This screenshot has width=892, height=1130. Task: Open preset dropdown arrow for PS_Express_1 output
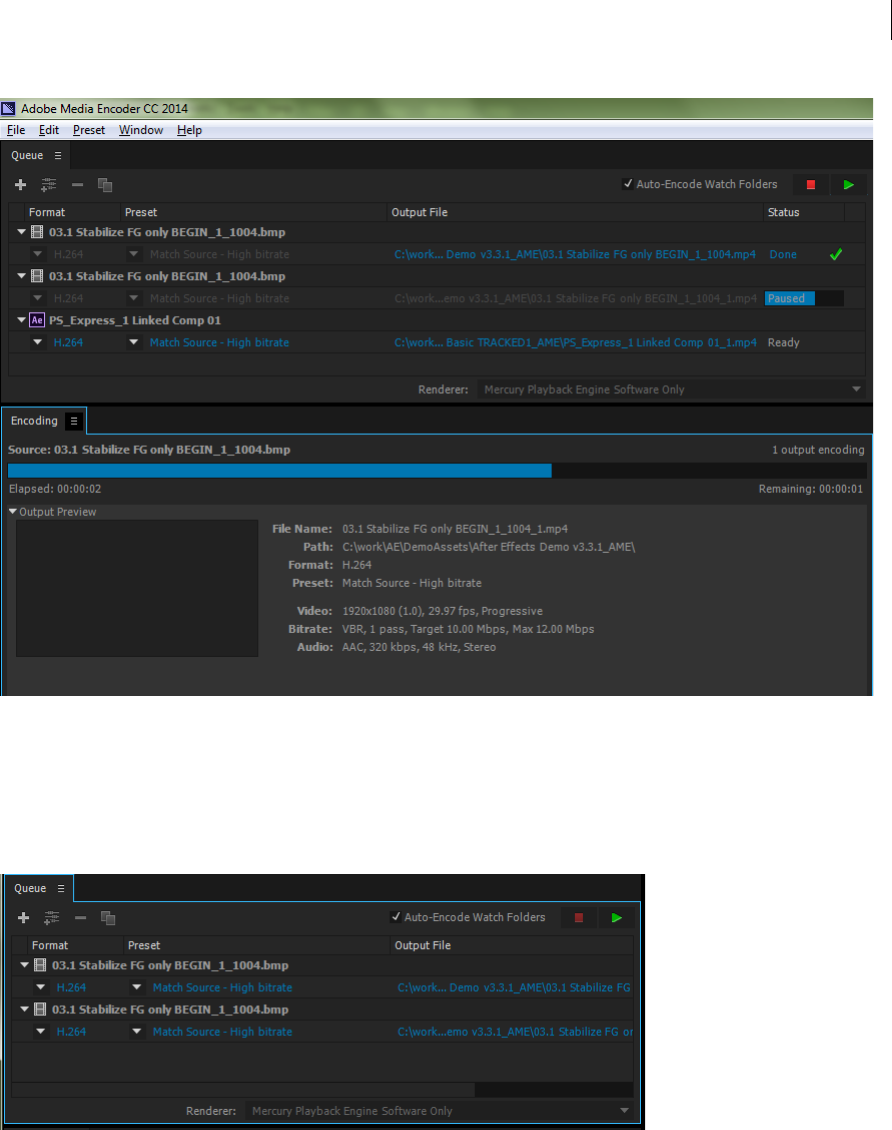(133, 342)
